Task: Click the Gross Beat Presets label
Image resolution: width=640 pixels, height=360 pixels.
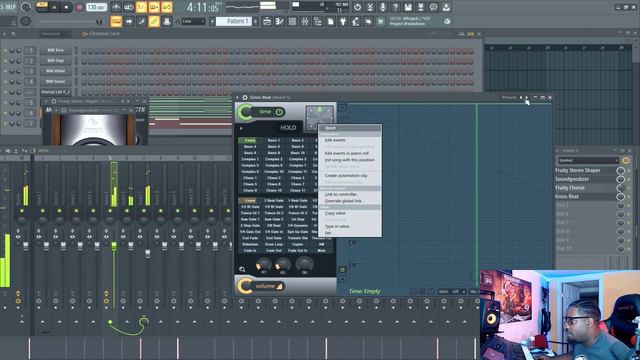Action: click(x=509, y=98)
